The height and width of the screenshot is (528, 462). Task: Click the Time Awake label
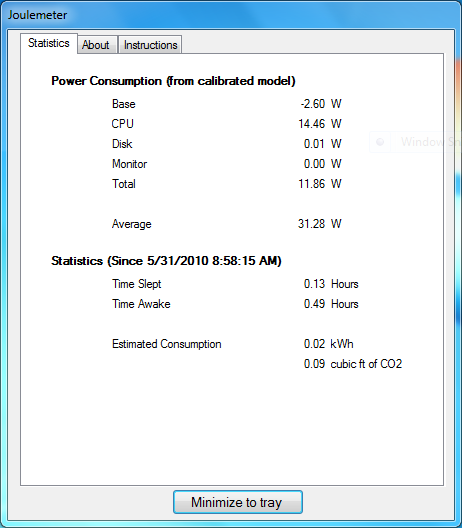[x=141, y=304]
